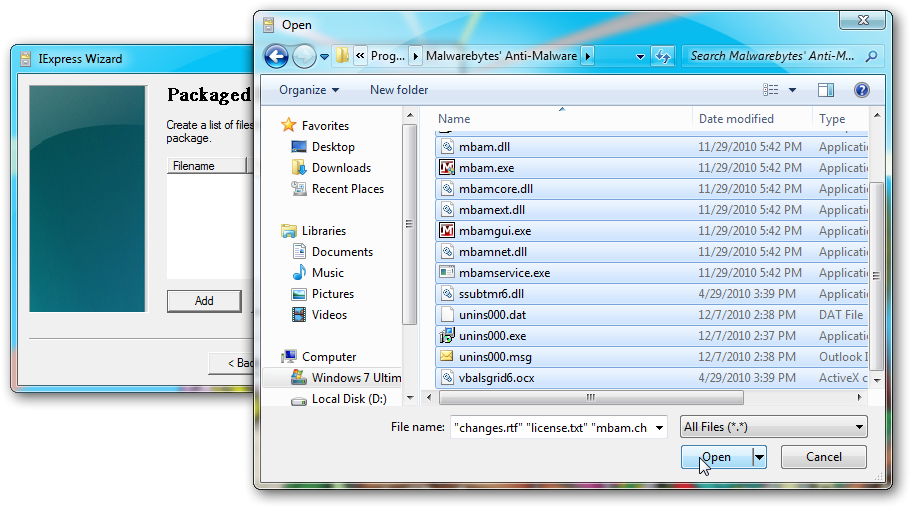Click the mbamext.dll file icon
Viewport: 911px width, 508px height.
click(446, 209)
